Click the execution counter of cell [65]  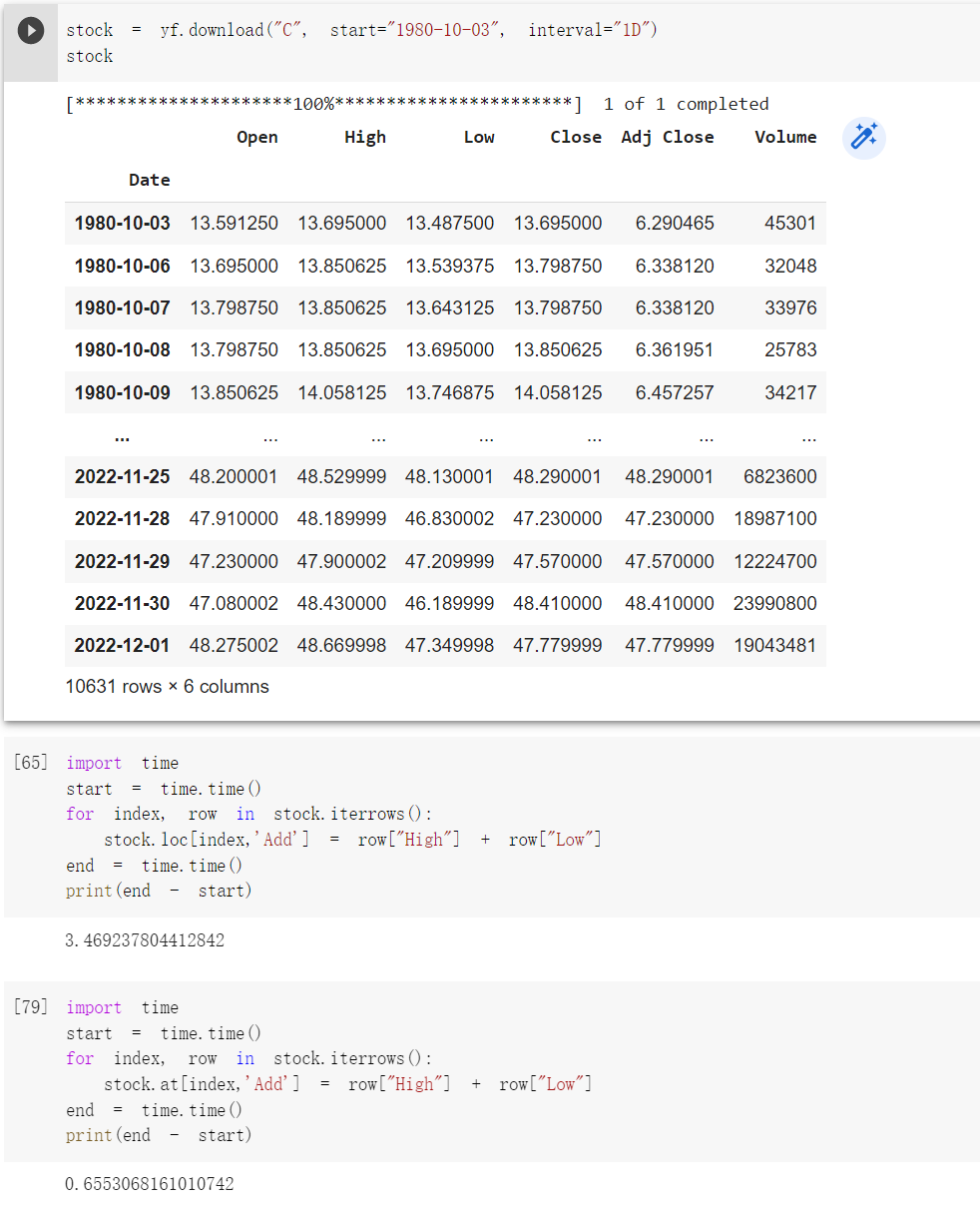pos(29,762)
